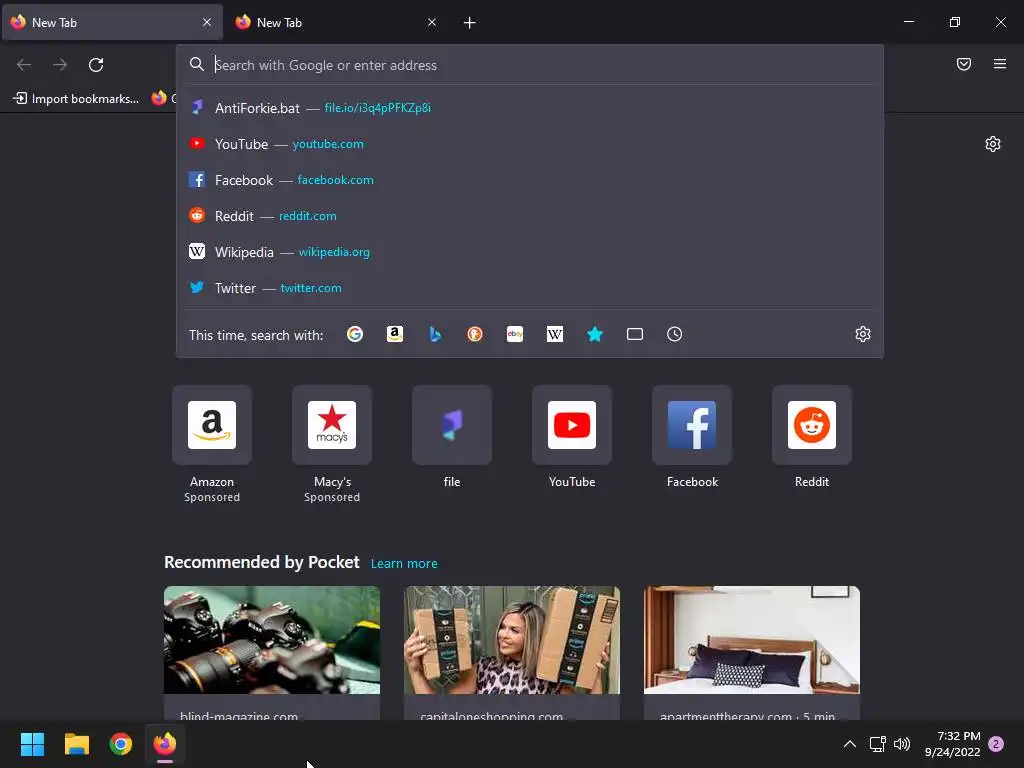Viewport: 1024px width, 768px height.
Task: Search this time with Wikipedia icon
Action: tap(554, 334)
